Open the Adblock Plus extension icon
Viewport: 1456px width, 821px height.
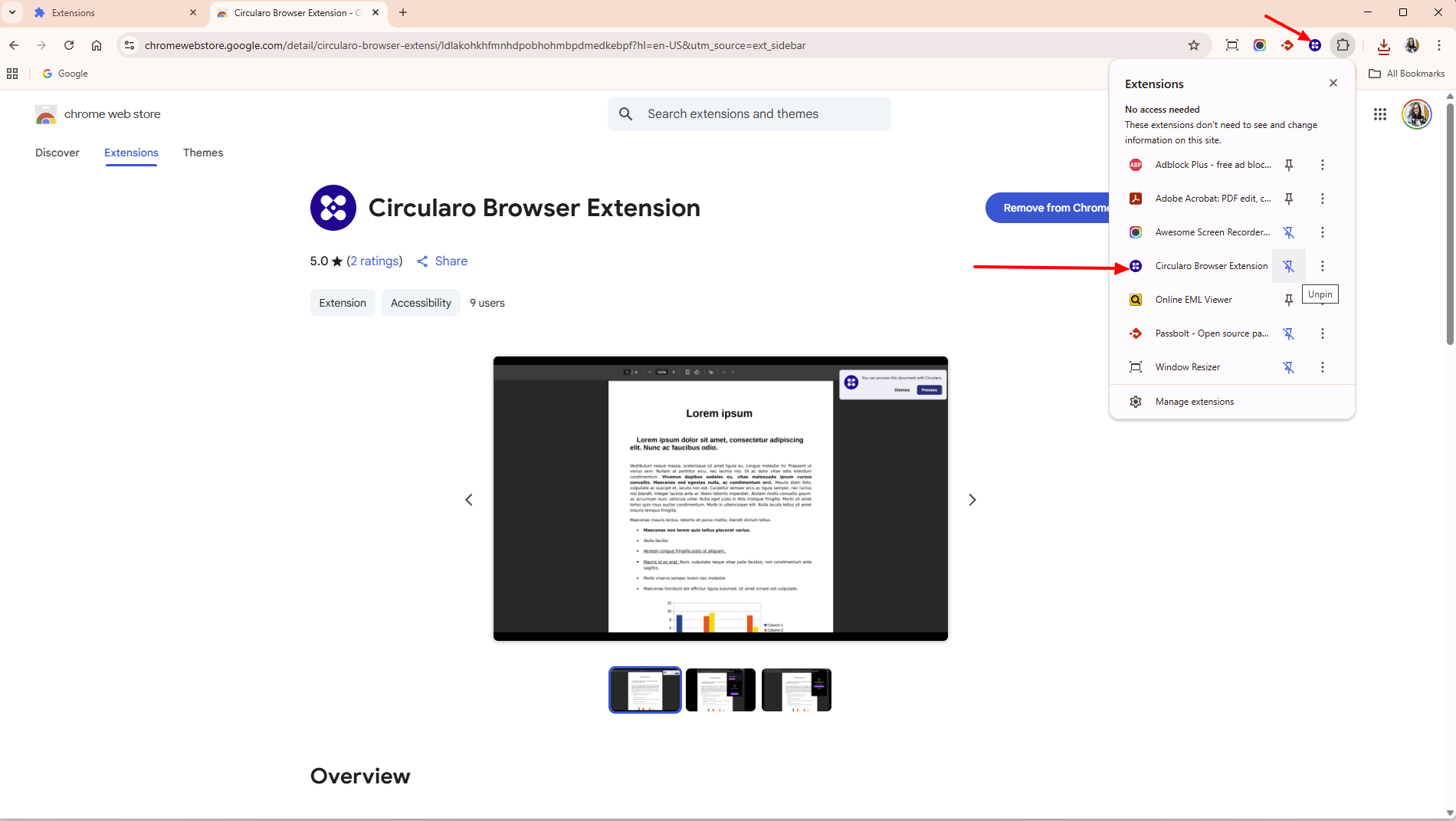tap(1136, 165)
